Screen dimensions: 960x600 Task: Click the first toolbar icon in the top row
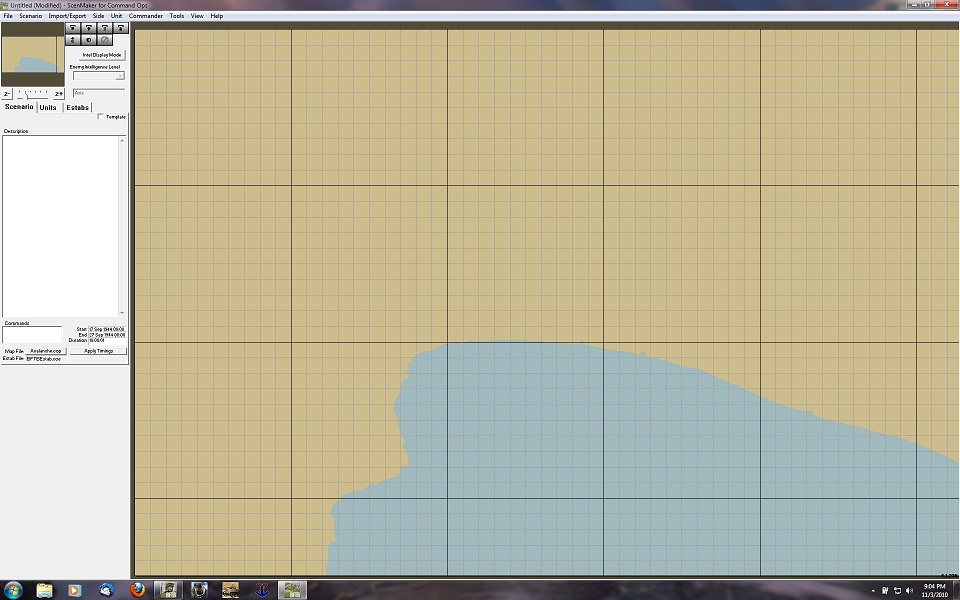click(x=73, y=28)
